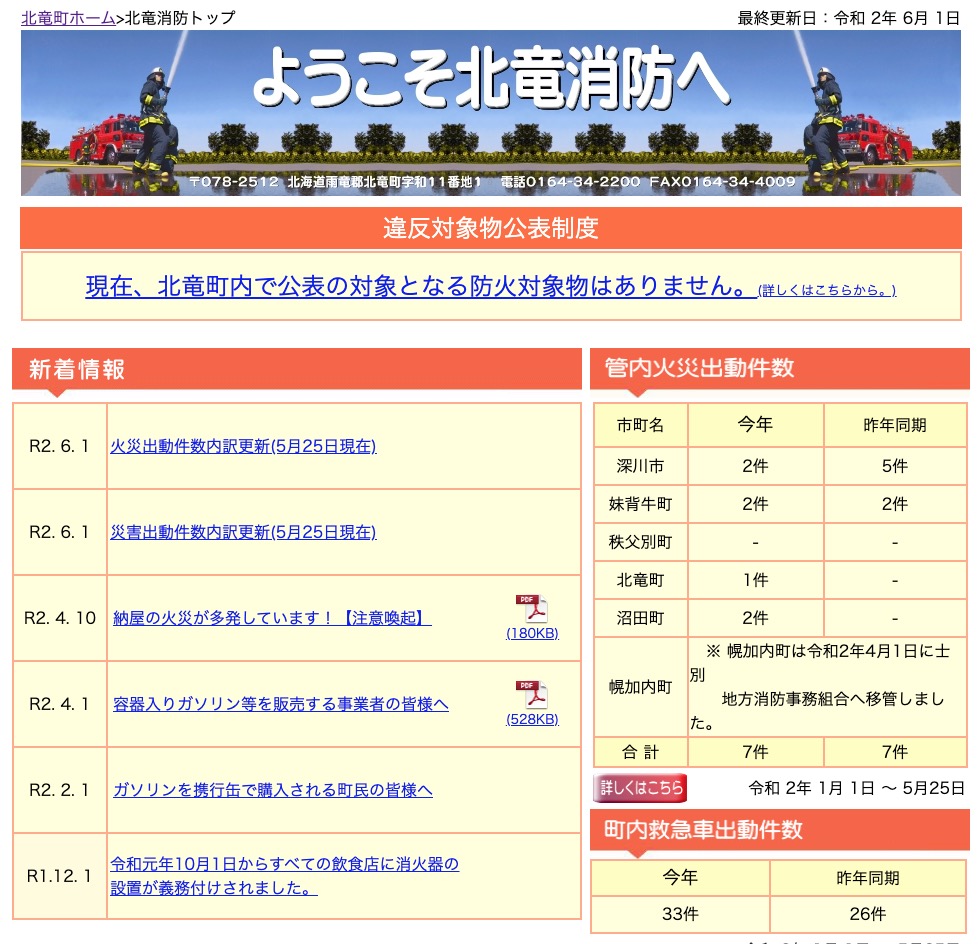Open 容器入りガソリン等を販売する事業者 link
This screenshot has width=978, height=944.
click(x=281, y=704)
